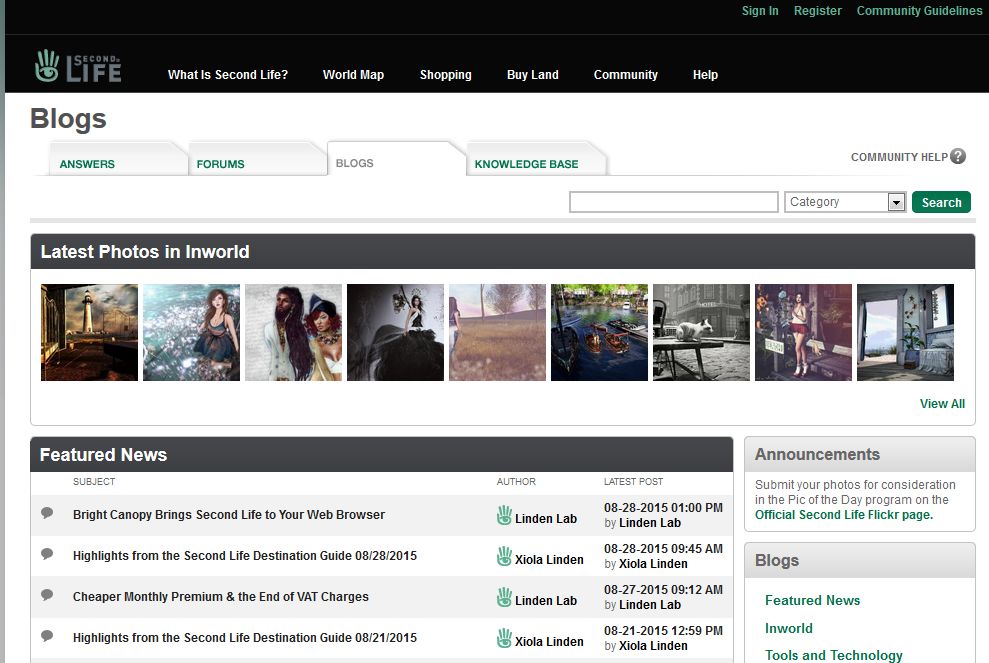
Task: Open the lighthouse photo thumbnail
Action: point(89,332)
